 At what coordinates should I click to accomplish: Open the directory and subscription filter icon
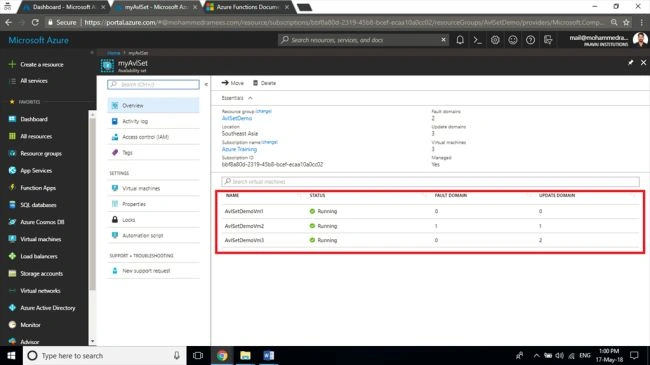[548, 40]
